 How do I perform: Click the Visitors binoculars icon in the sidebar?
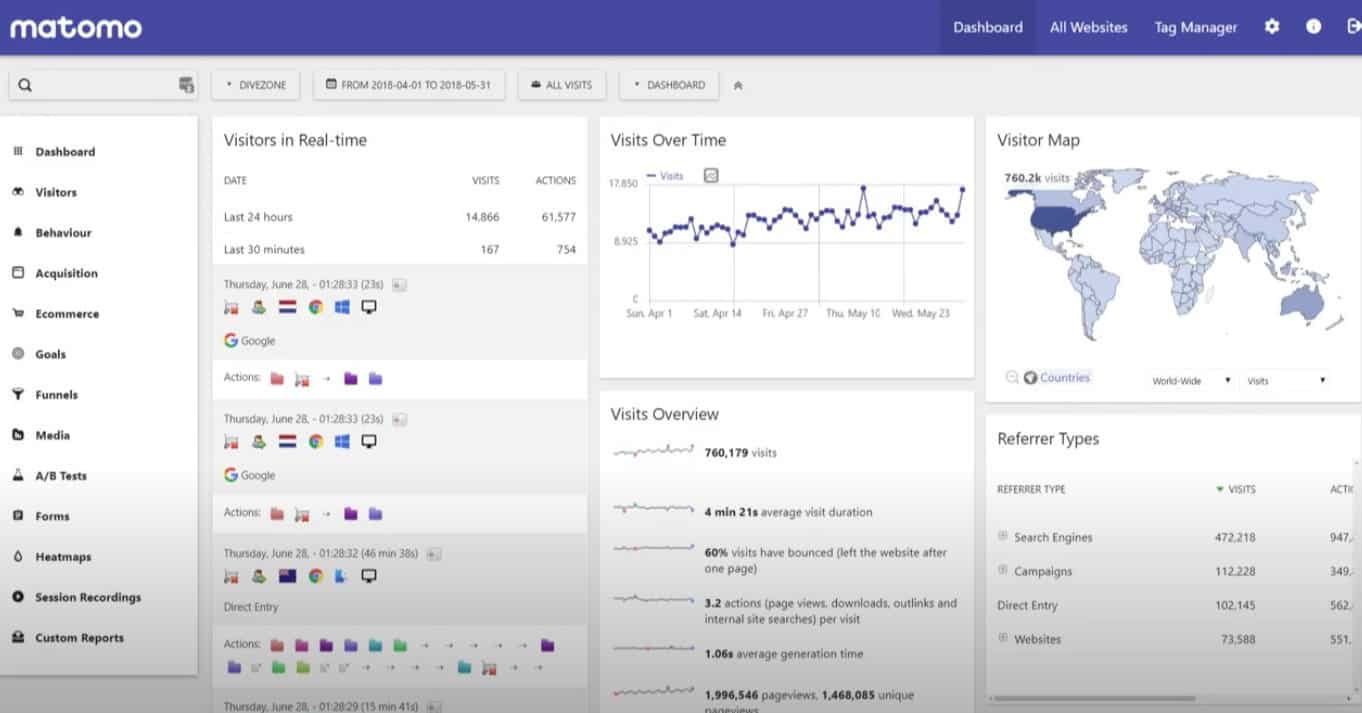click(x=18, y=192)
